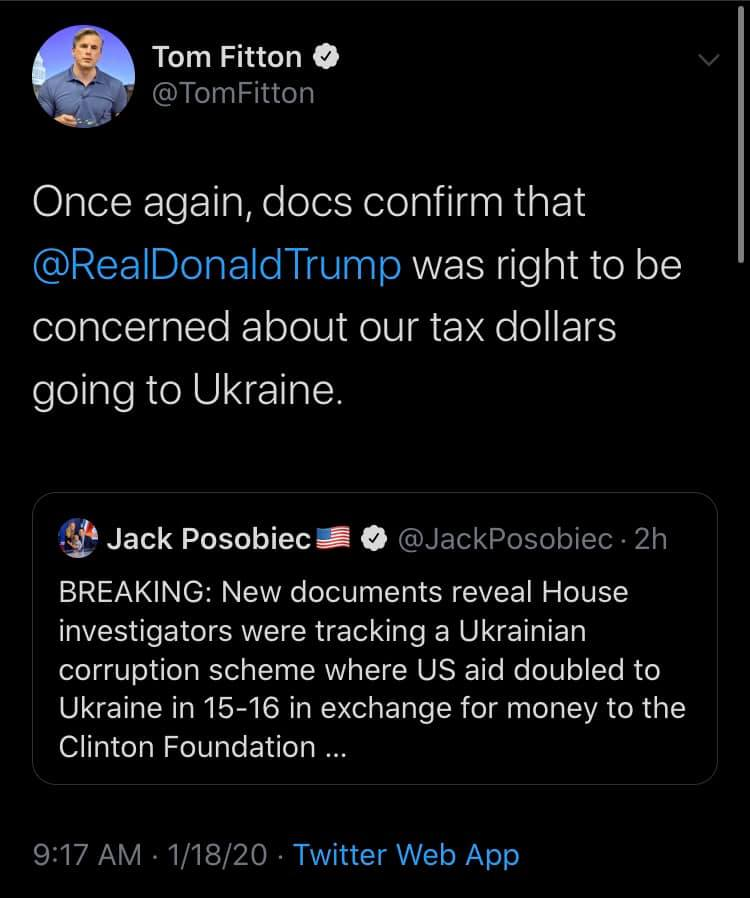Click the 2h timestamp on quoted tweet
The width and height of the screenshot is (750, 898).
pos(650,539)
